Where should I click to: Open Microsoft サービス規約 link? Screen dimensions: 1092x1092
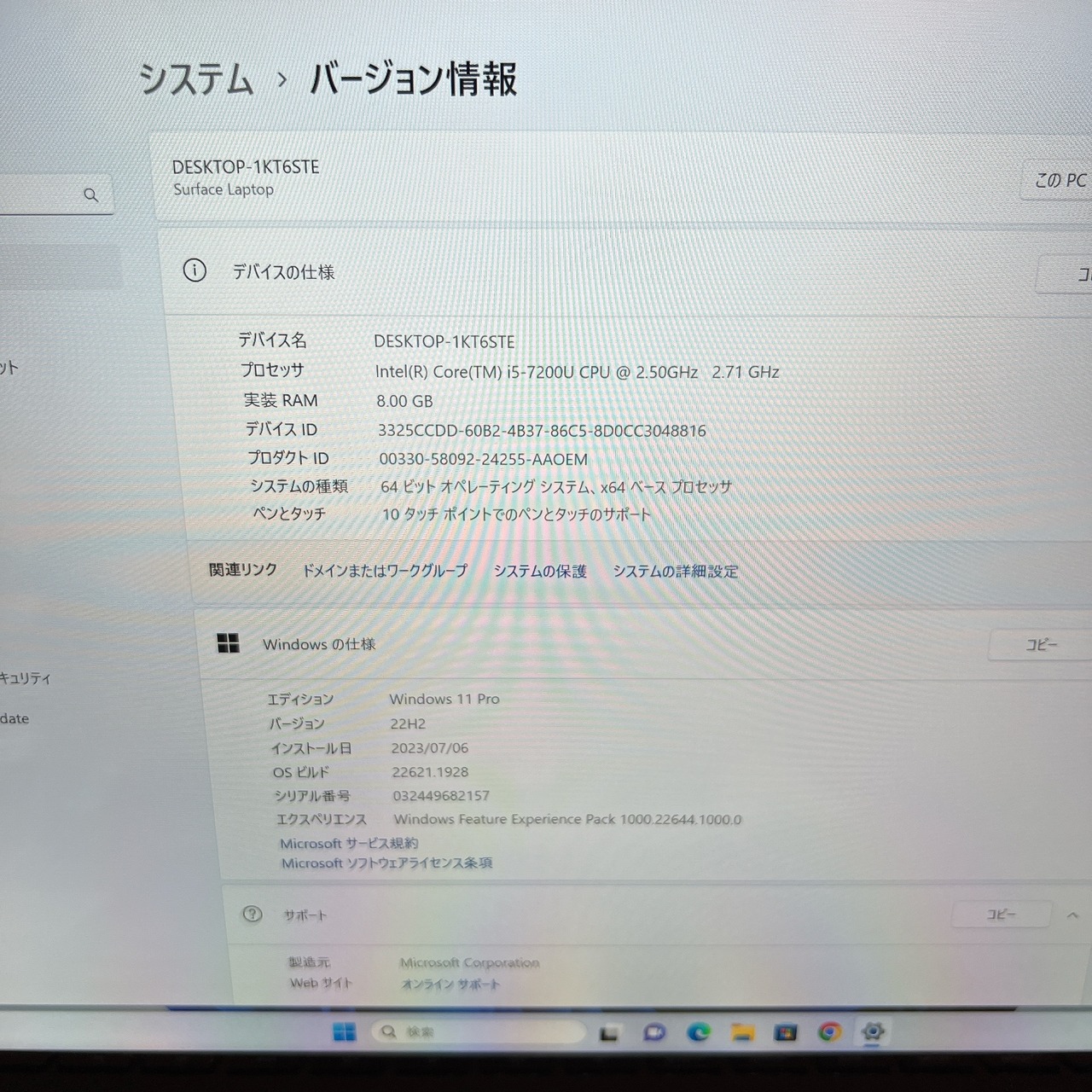click(349, 843)
